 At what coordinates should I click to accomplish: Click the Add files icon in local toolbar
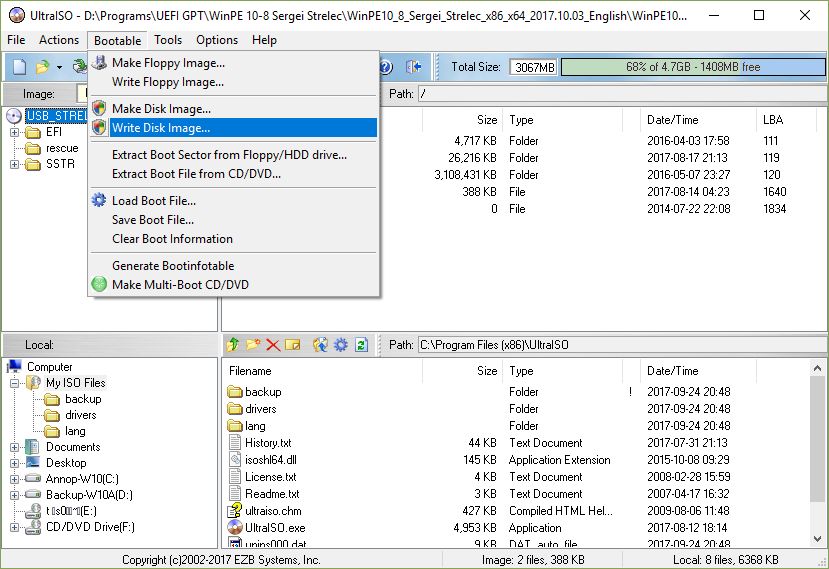pyautogui.click(x=320, y=345)
